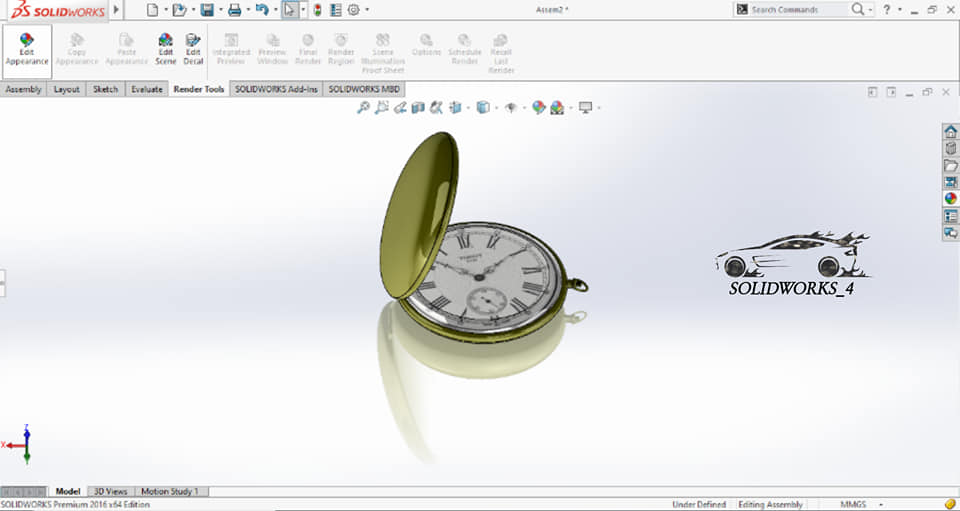The width and height of the screenshot is (960, 511).
Task: Open the Edit Scene tool
Action: (165, 49)
